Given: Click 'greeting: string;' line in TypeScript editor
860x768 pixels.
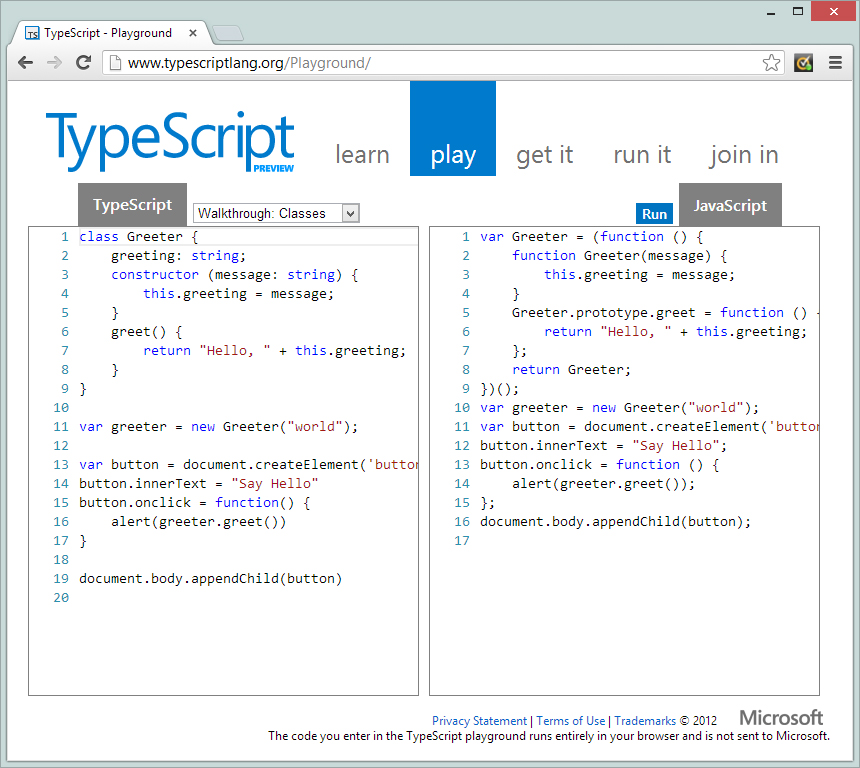Looking at the screenshot, I should 178,256.
